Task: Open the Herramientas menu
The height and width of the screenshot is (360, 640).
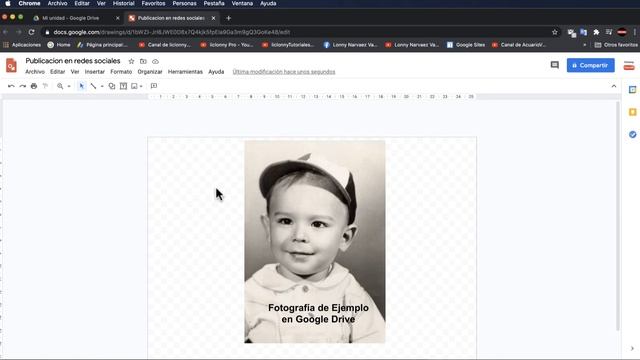Action: coord(185,71)
